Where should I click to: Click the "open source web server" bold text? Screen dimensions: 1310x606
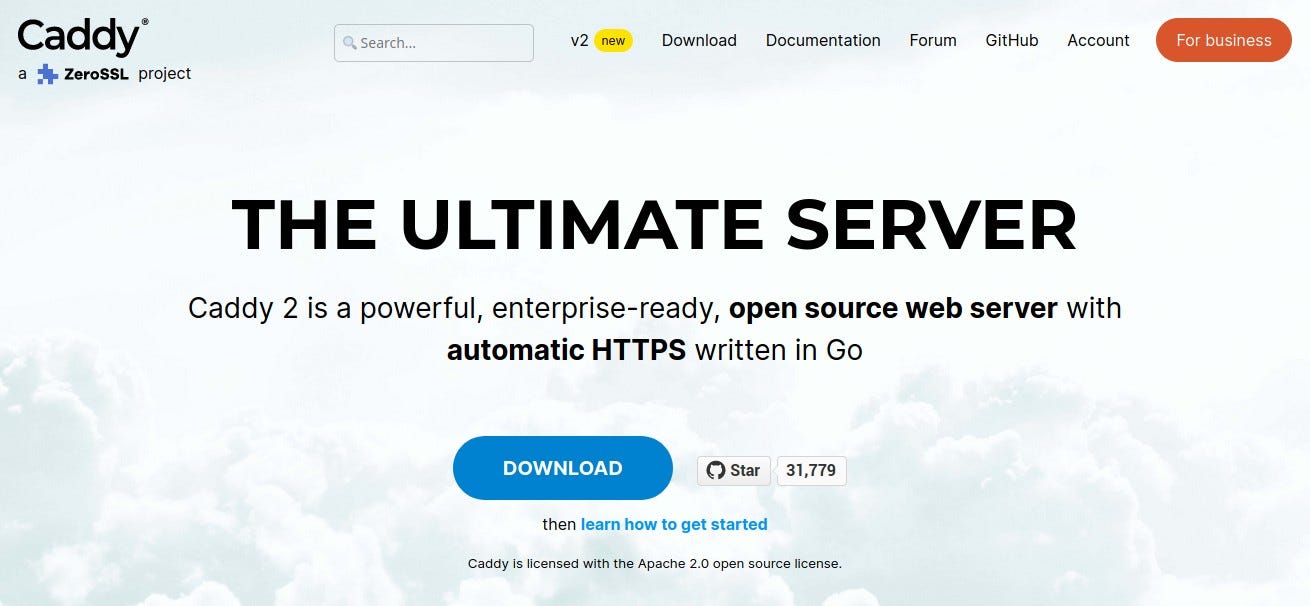[893, 308]
